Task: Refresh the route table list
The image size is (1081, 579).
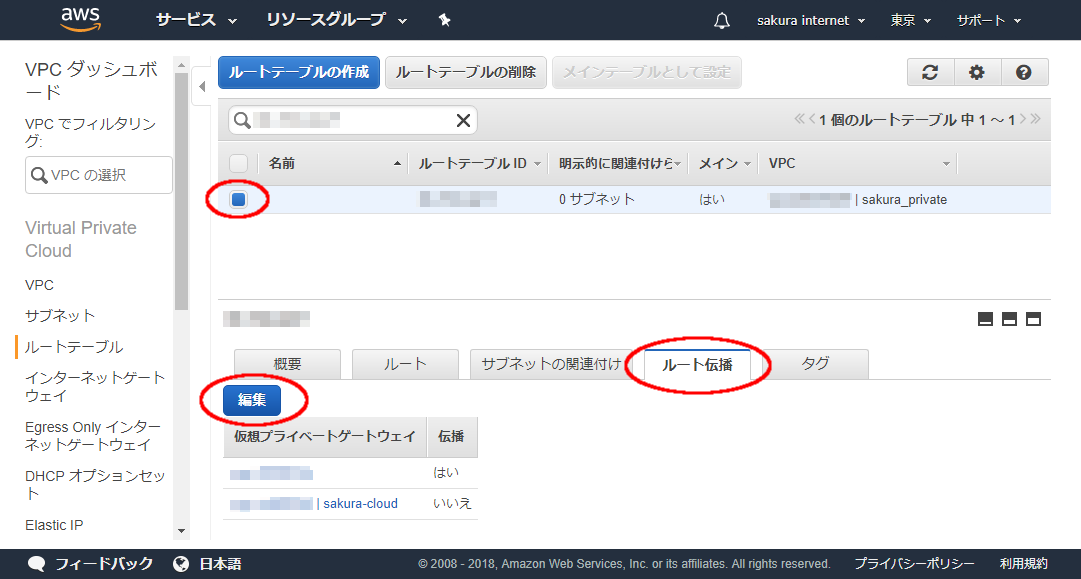Action: pos(930,72)
